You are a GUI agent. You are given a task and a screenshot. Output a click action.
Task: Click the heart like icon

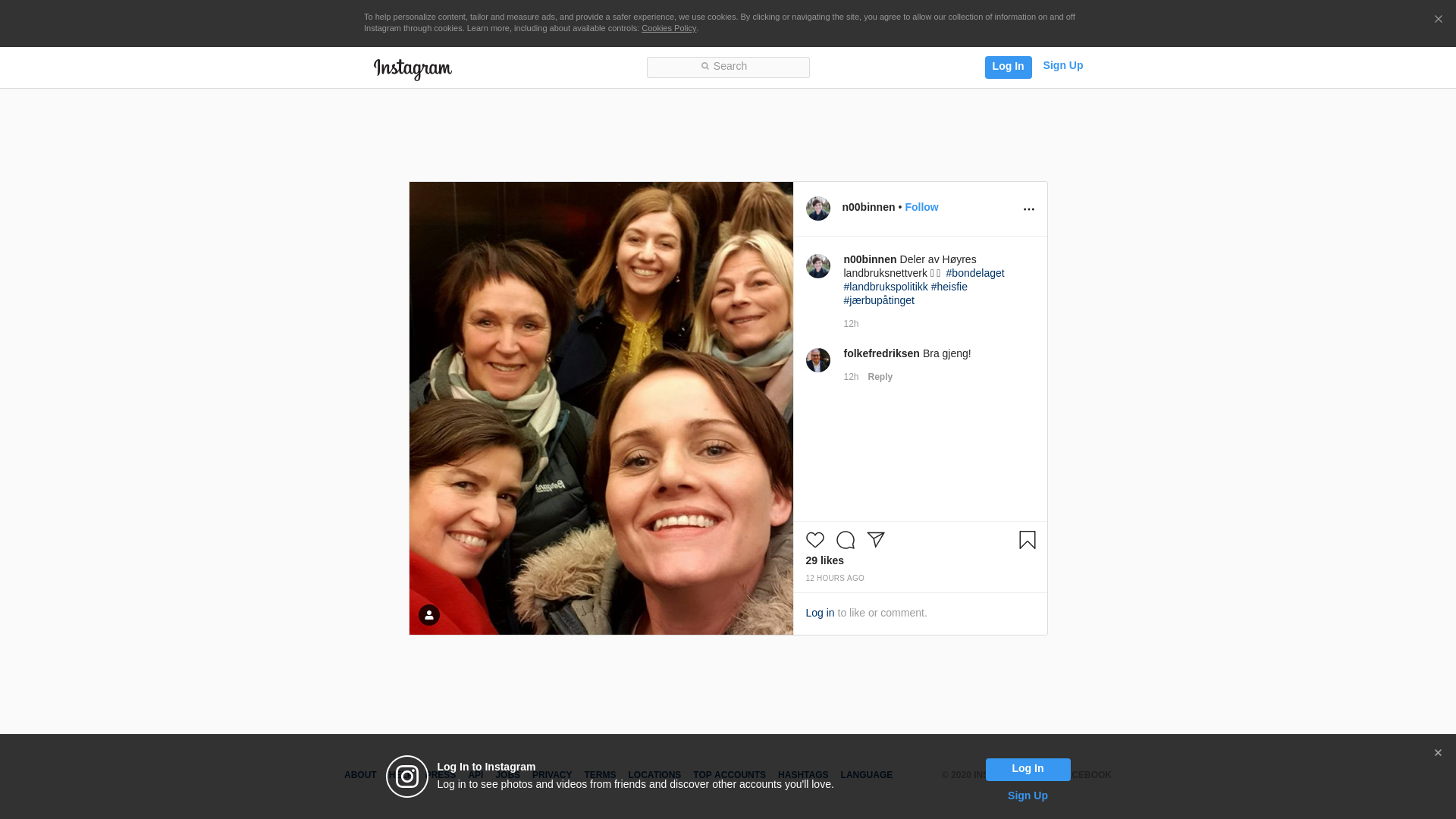point(814,540)
